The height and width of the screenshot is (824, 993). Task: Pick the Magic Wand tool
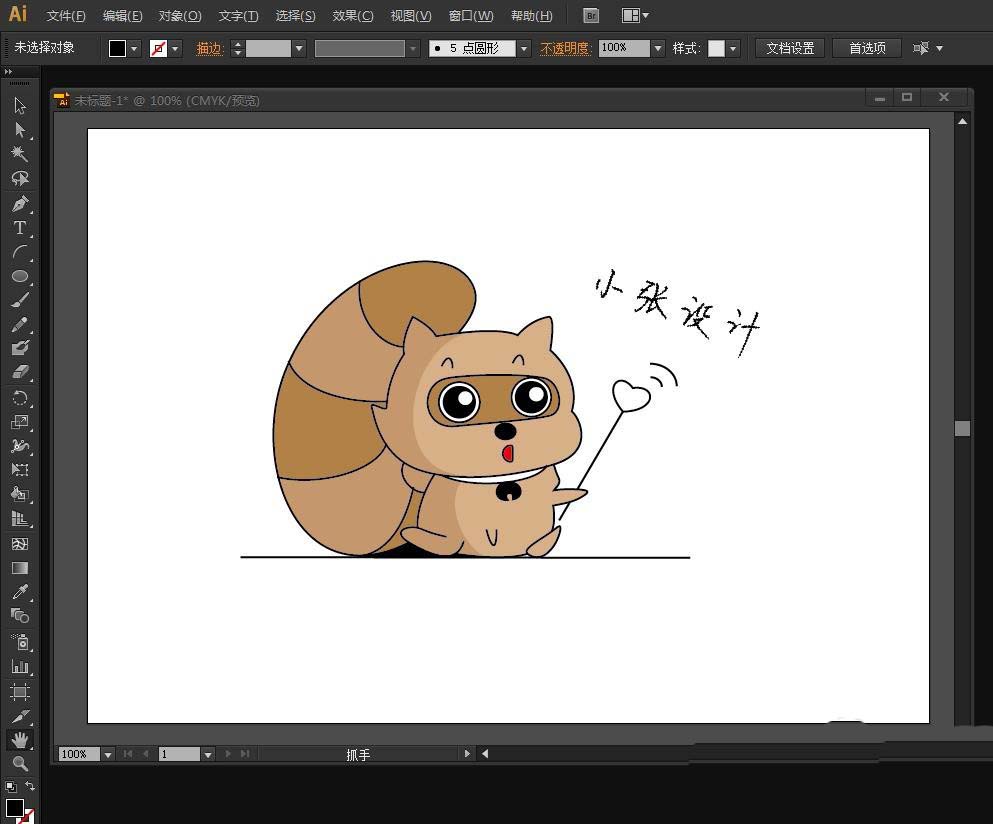click(x=19, y=154)
